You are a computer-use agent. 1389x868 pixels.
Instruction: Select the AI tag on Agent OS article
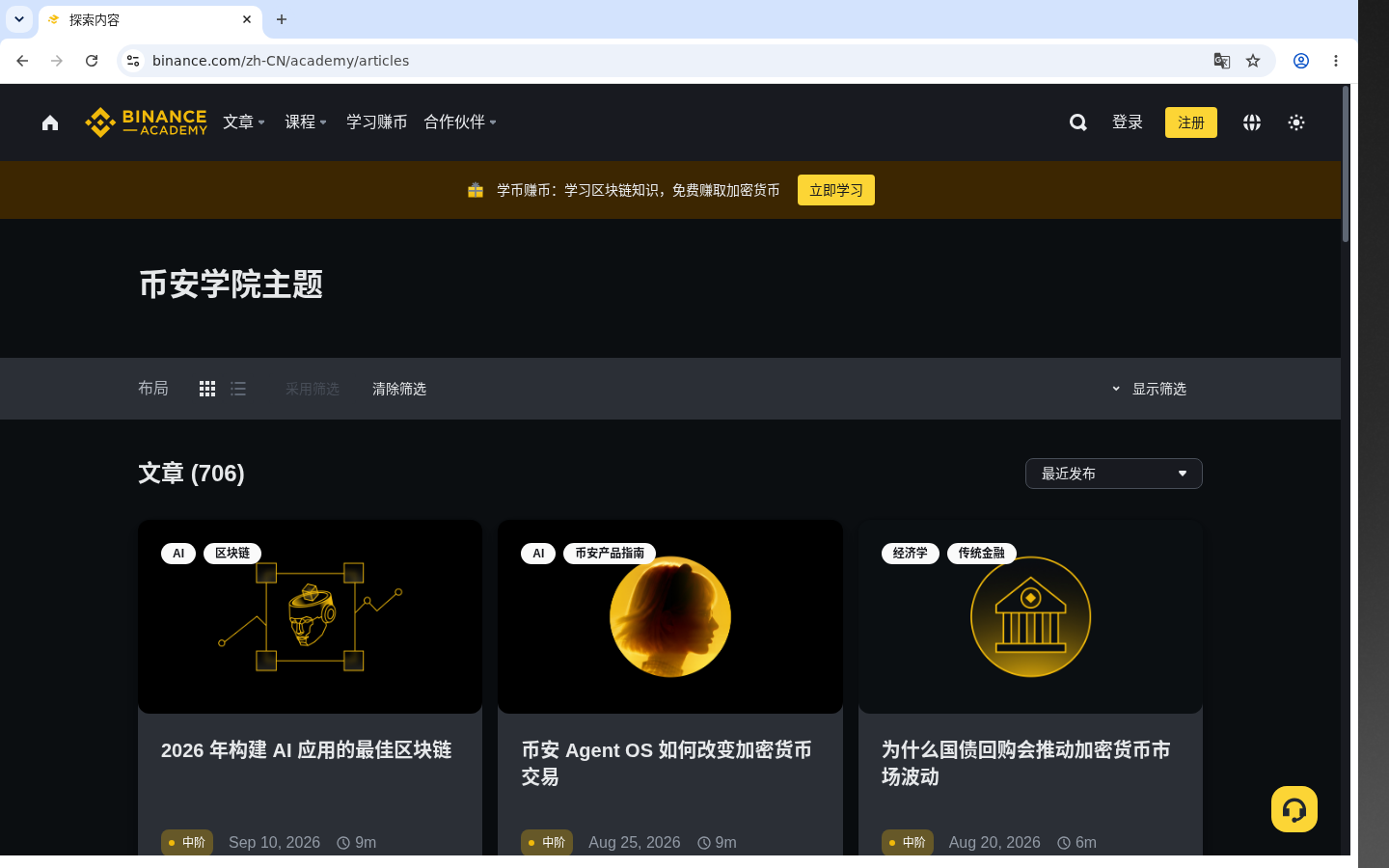tap(538, 554)
